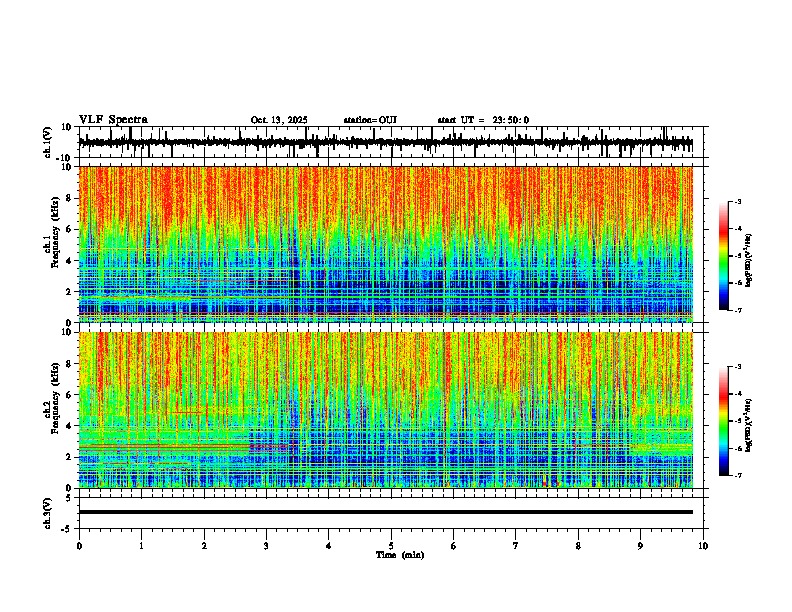Click the ch.2 spectrogram panel
The width and height of the screenshot is (792, 612).
pos(386,410)
